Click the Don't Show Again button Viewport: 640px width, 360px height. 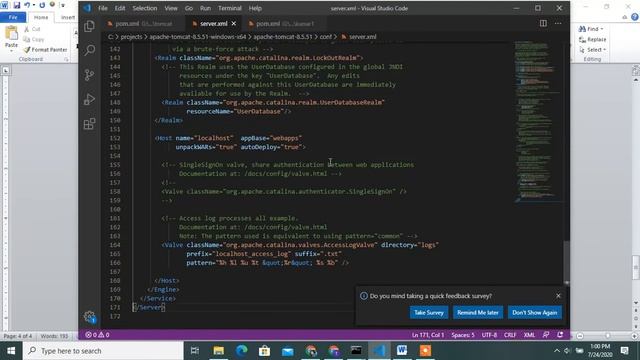coord(535,312)
